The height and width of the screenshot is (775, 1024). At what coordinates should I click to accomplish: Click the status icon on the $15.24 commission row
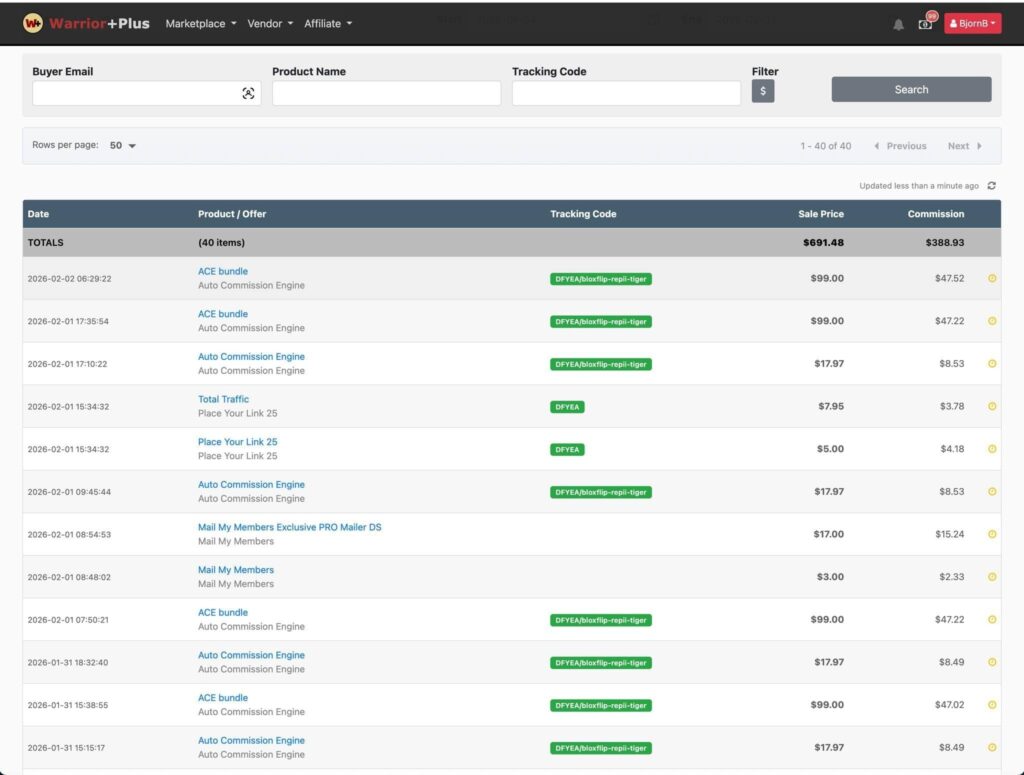tap(992, 534)
